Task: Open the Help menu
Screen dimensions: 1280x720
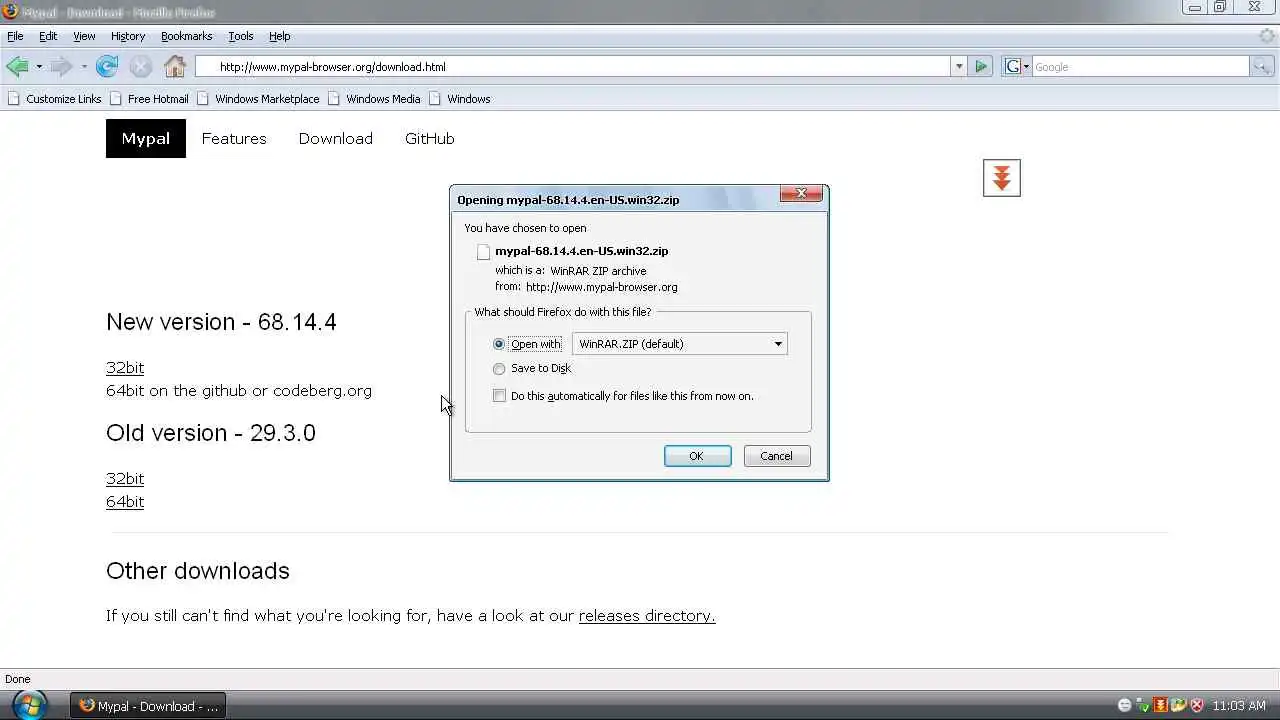Action: [x=280, y=36]
